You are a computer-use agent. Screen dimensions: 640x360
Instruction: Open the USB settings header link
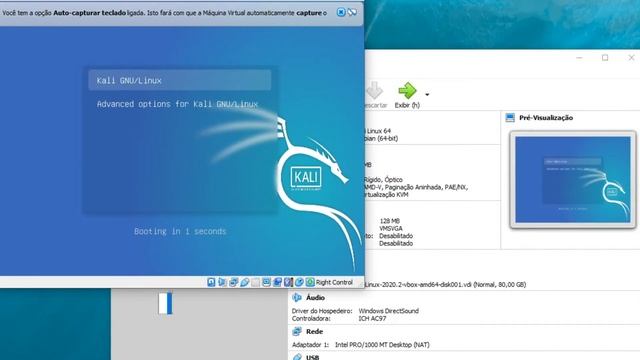tap(313, 357)
